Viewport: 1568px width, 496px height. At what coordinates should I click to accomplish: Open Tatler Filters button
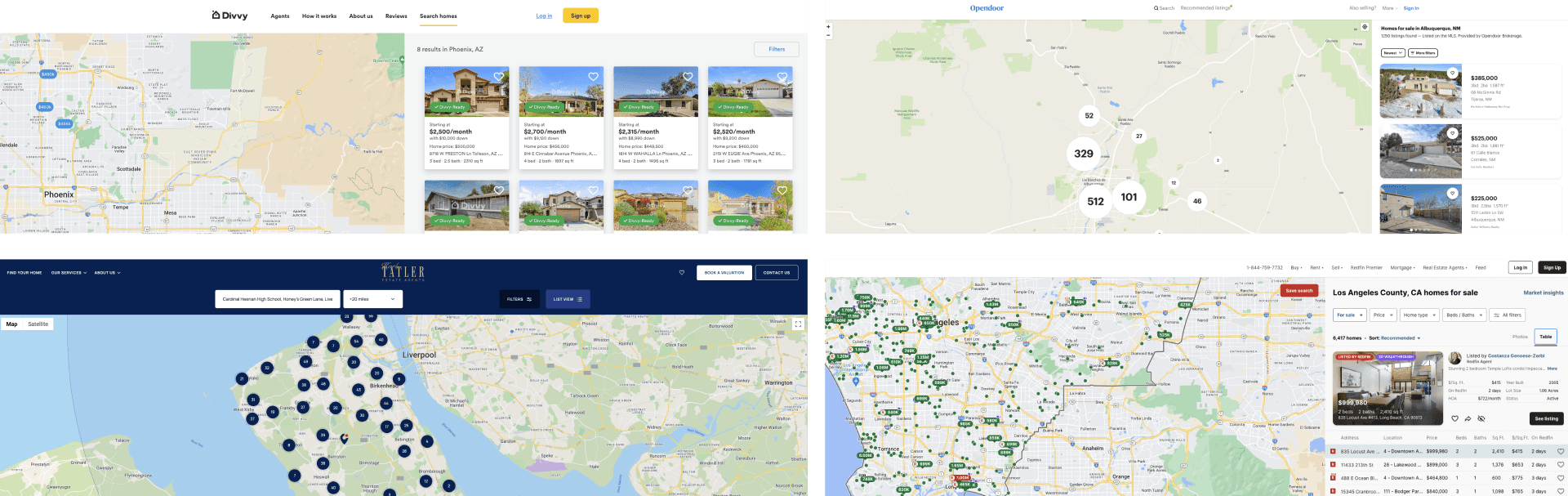tap(519, 299)
